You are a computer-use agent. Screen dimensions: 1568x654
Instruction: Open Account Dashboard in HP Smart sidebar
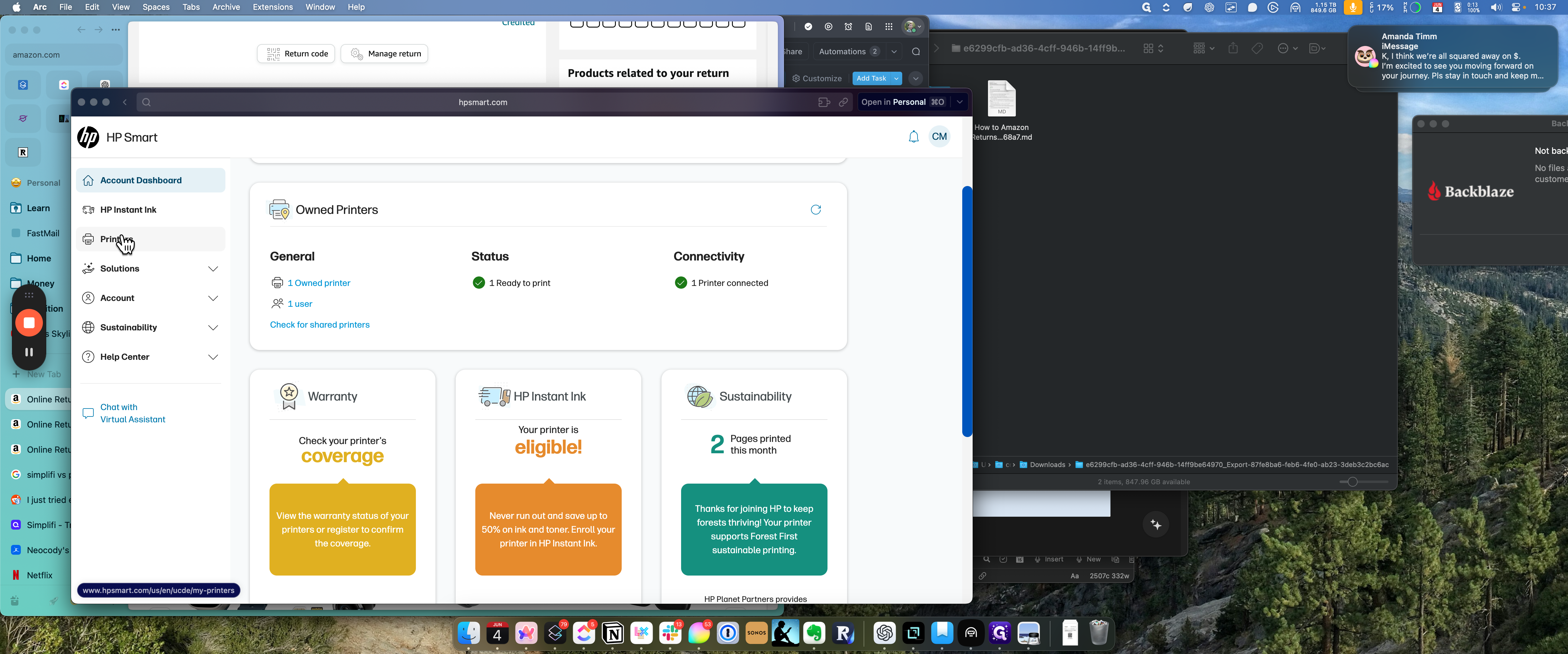tap(150, 180)
